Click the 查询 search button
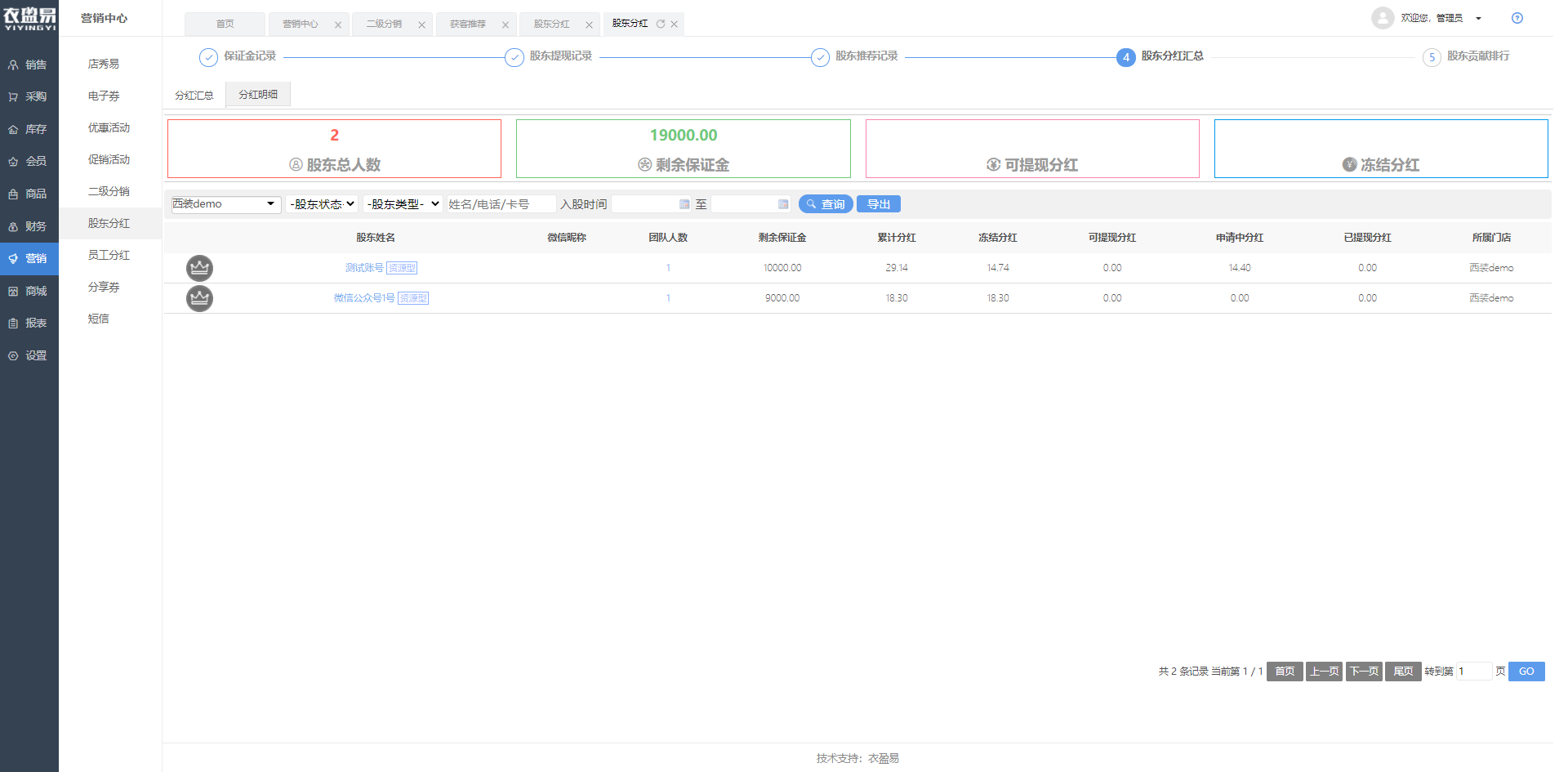1568x772 pixels. click(x=826, y=204)
